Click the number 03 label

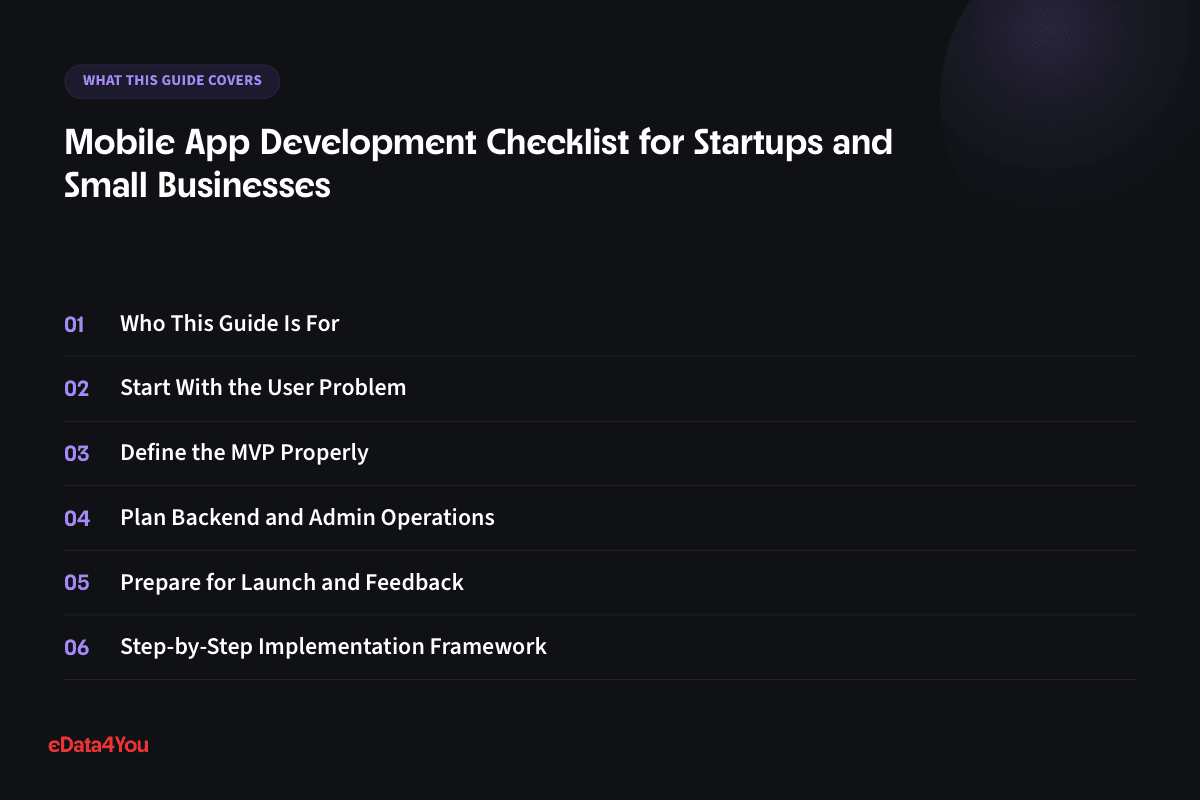(77, 453)
